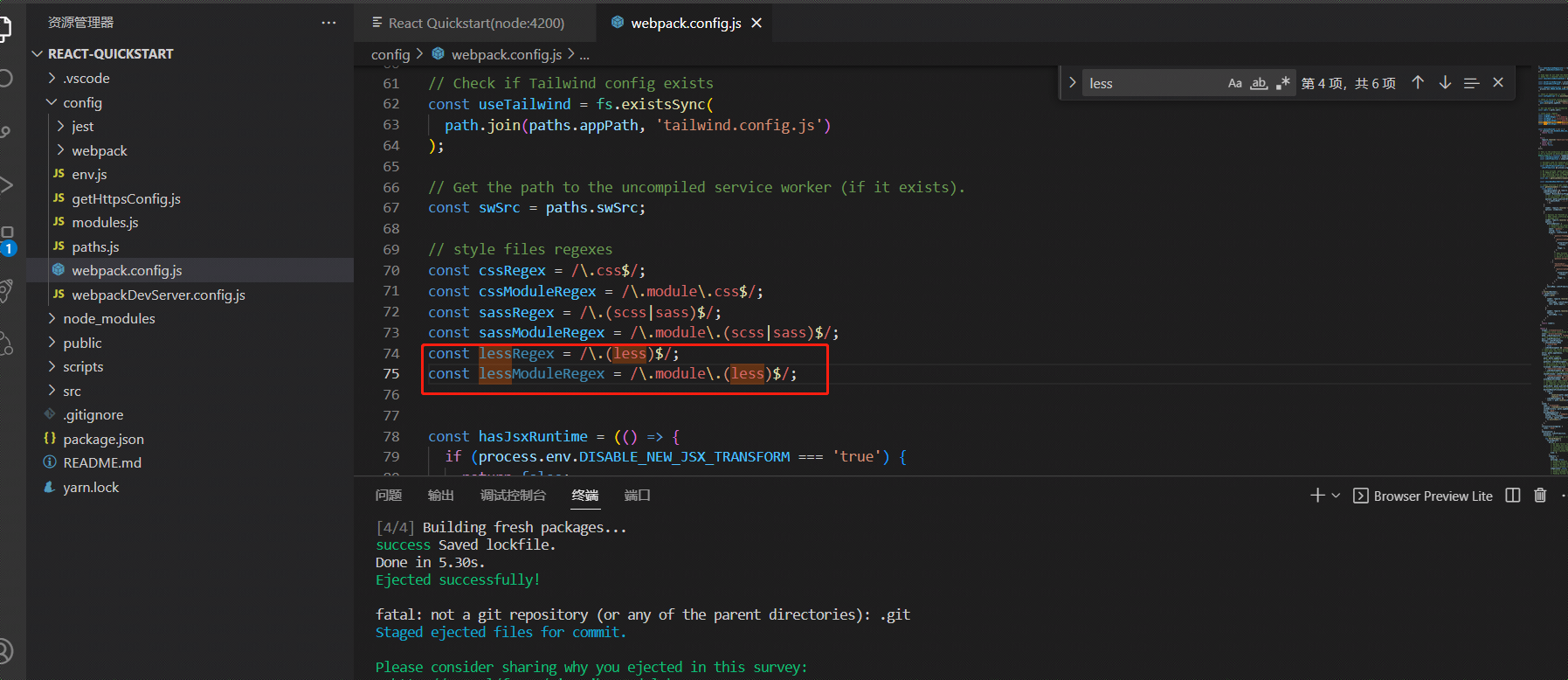Click the JS file icon beside paths.js
Image resolution: width=1568 pixels, height=680 pixels.
(59, 246)
